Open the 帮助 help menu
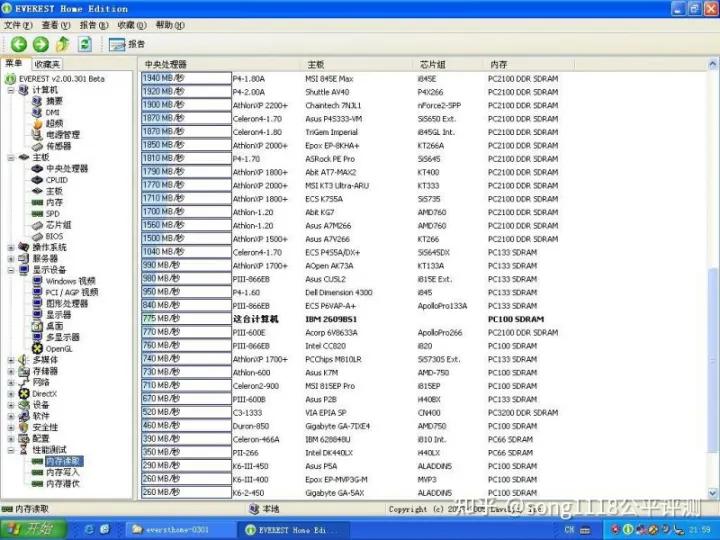720x540 pixels. (171, 25)
